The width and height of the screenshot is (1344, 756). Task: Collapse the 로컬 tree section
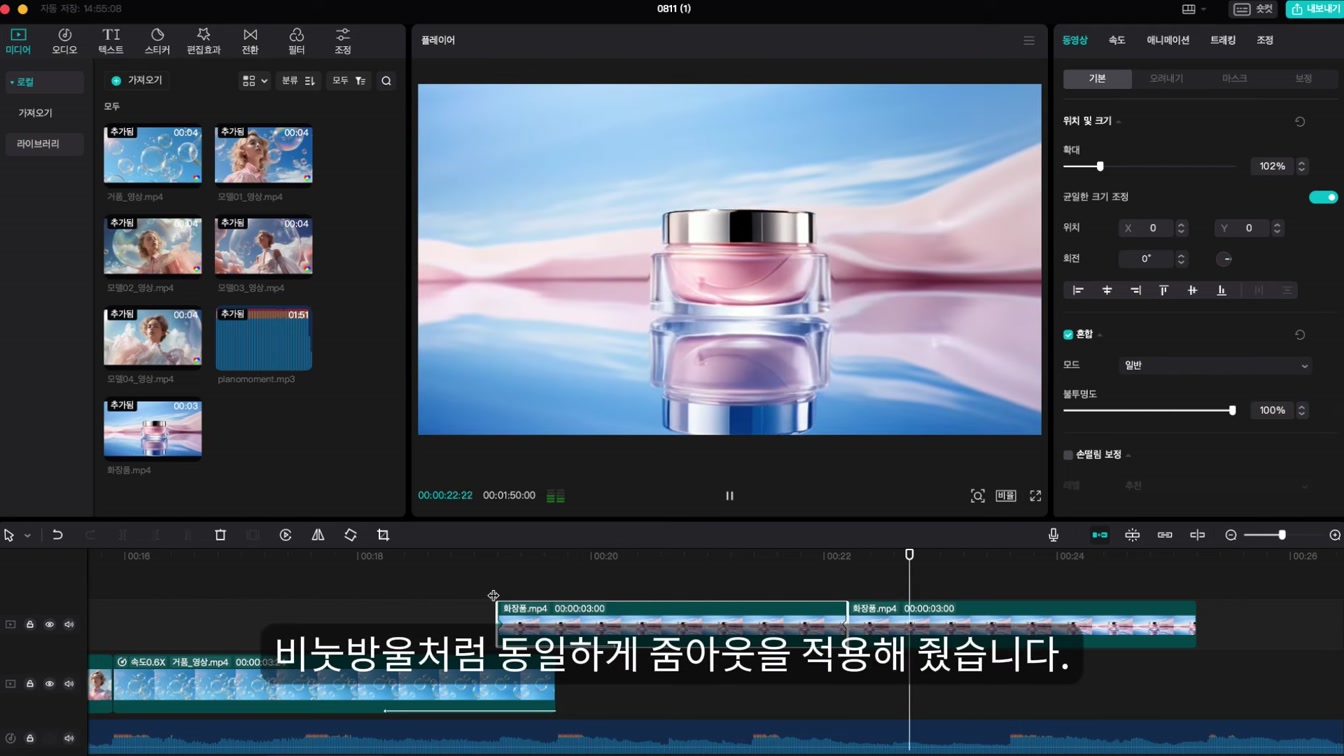(12, 82)
